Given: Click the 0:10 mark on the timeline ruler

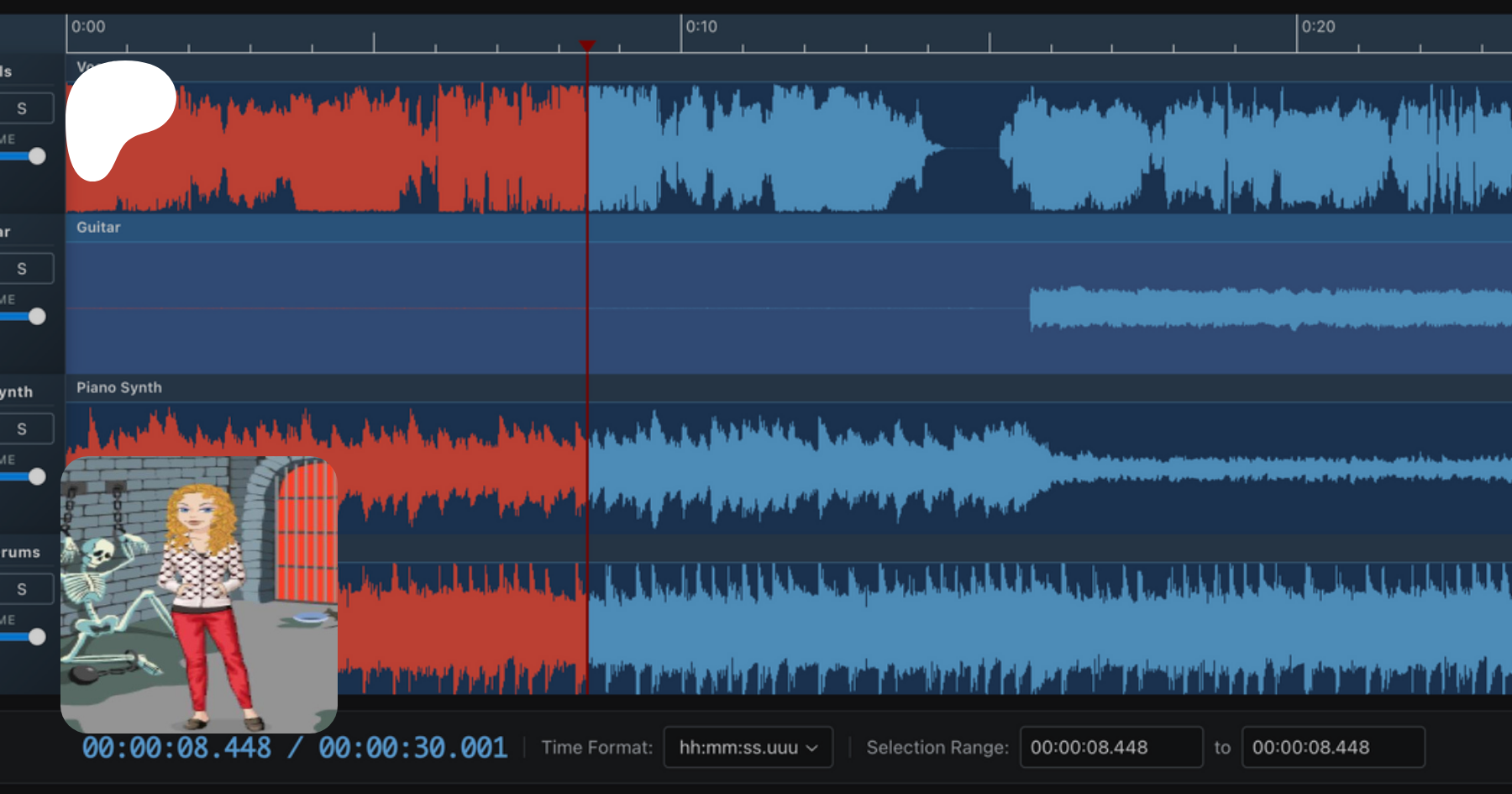Looking at the screenshot, I should pyautogui.click(x=681, y=34).
